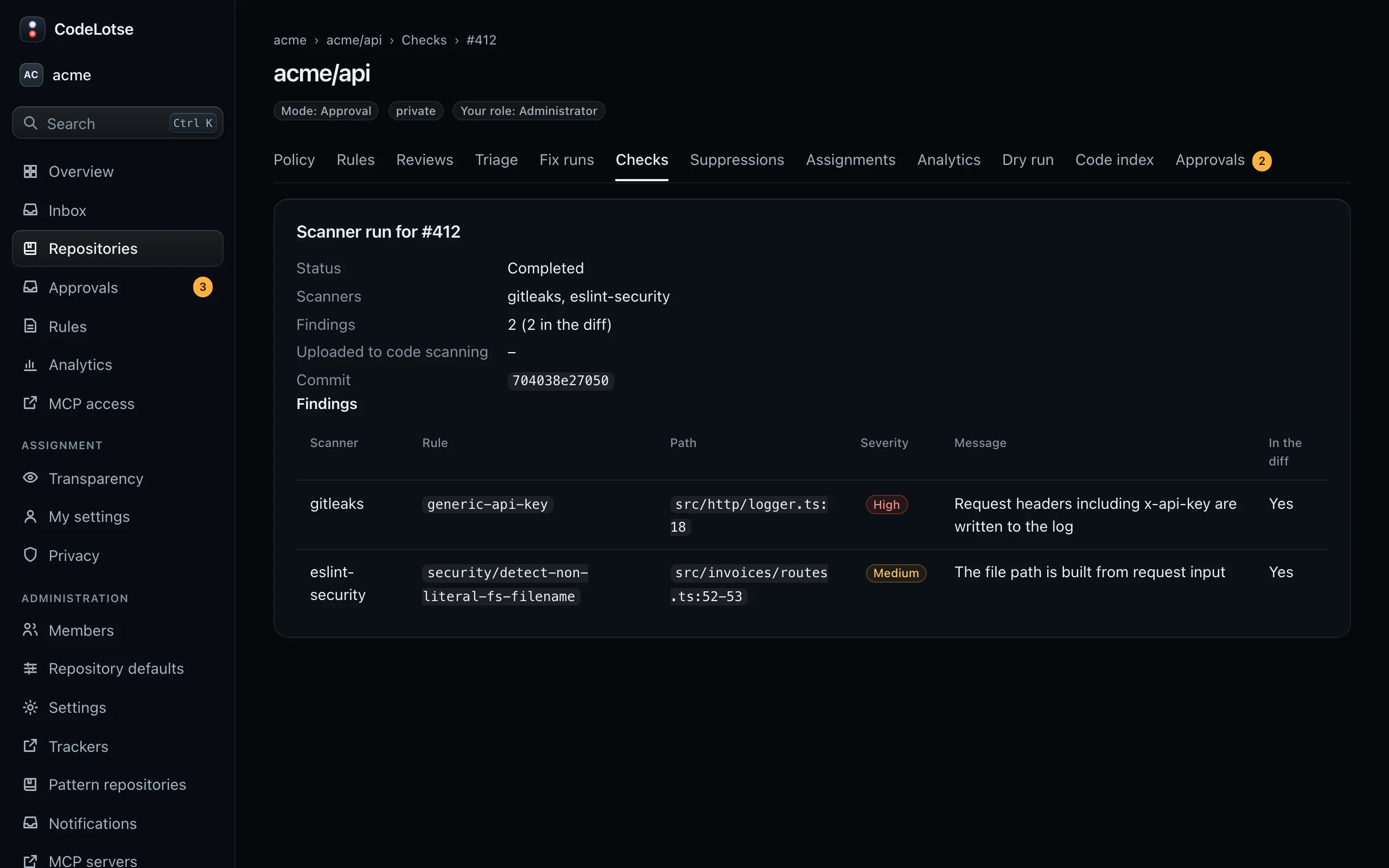Click the private visibility pill
Viewport: 1389px width, 868px height.
(x=416, y=111)
